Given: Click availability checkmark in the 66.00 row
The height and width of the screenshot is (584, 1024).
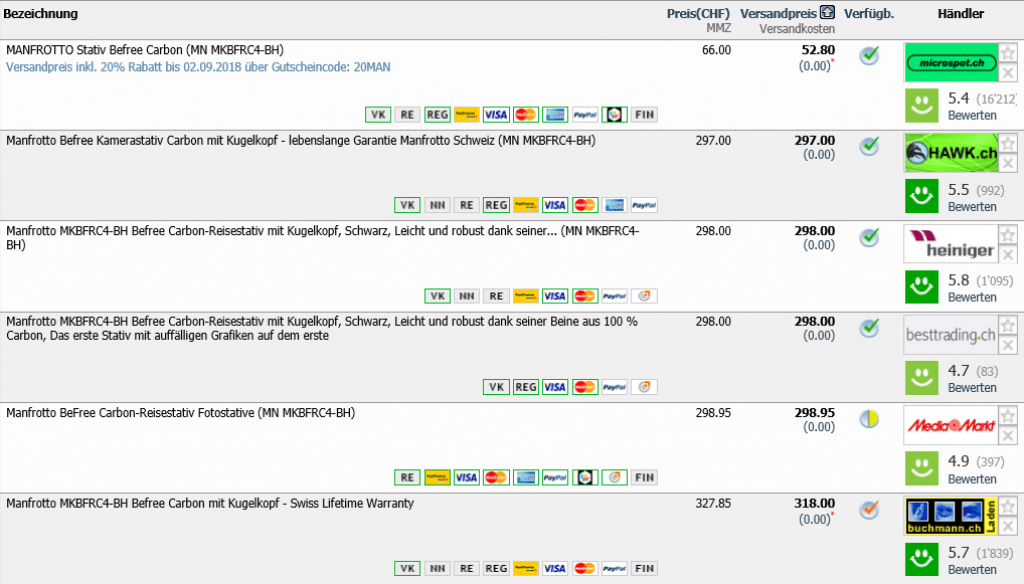Looking at the screenshot, I should [x=869, y=56].
